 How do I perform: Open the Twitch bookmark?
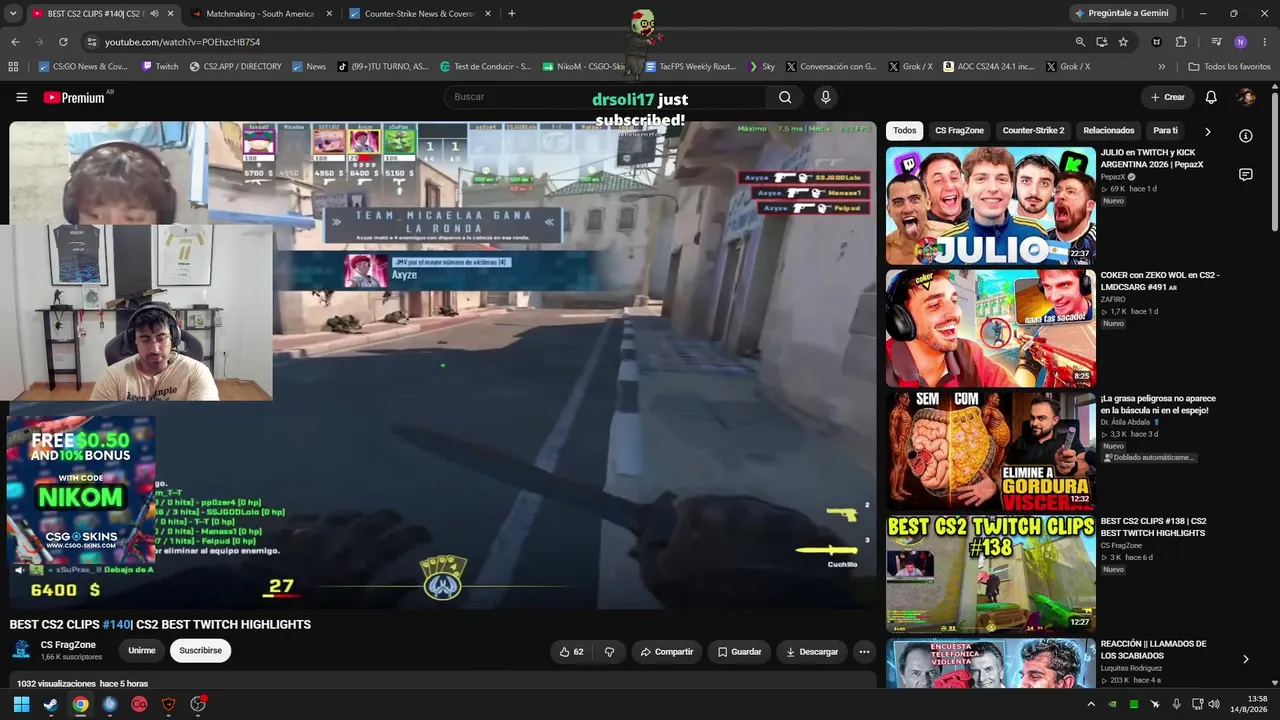[x=160, y=67]
